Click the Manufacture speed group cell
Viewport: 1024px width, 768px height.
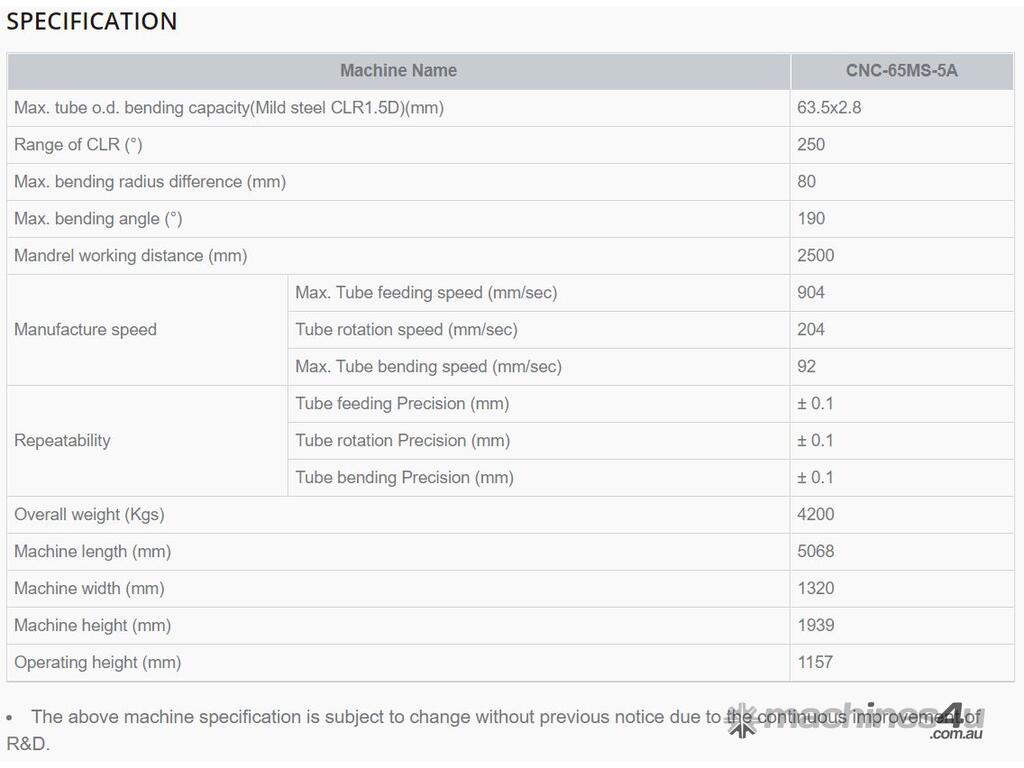coord(86,329)
